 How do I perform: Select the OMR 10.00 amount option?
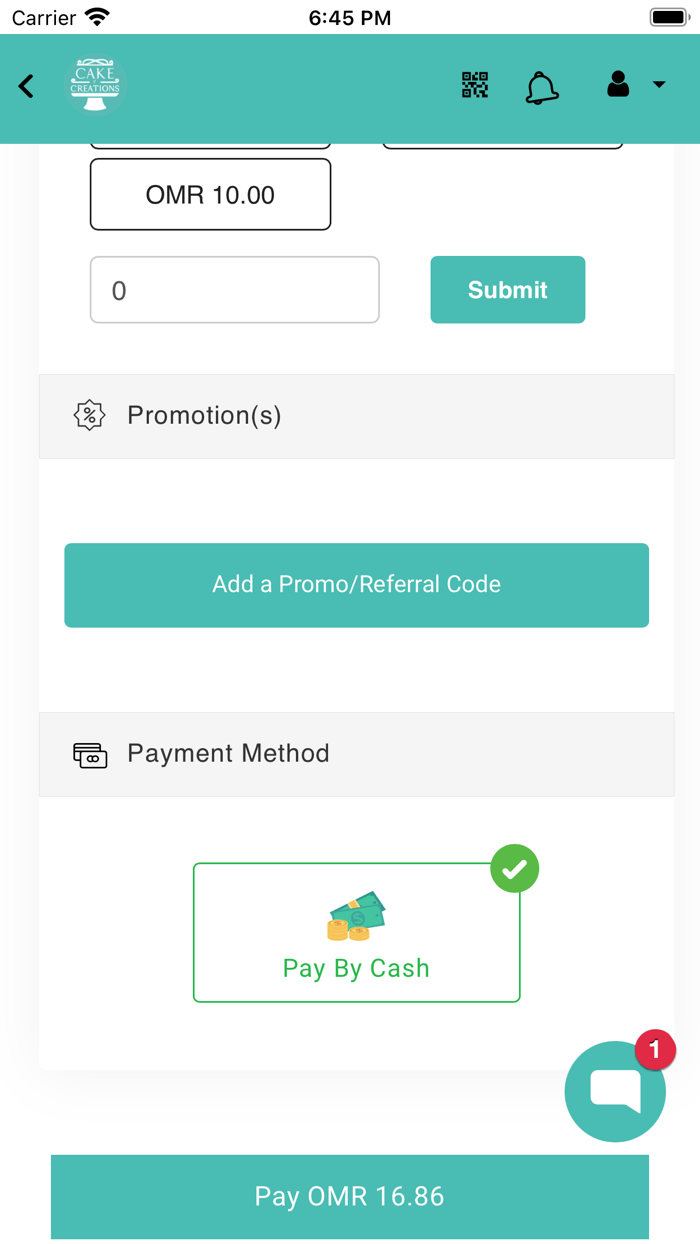(210, 195)
